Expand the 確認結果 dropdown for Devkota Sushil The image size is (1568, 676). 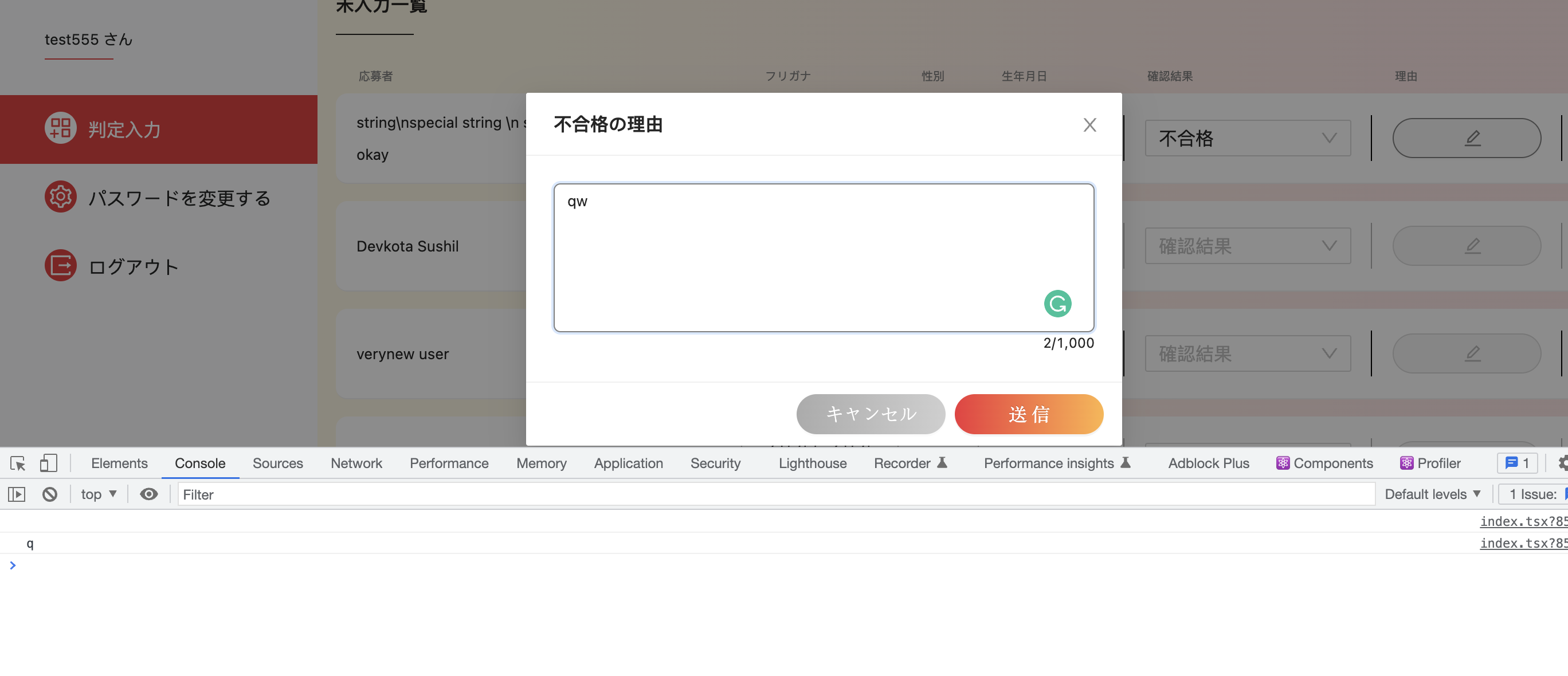tap(1249, 246)
